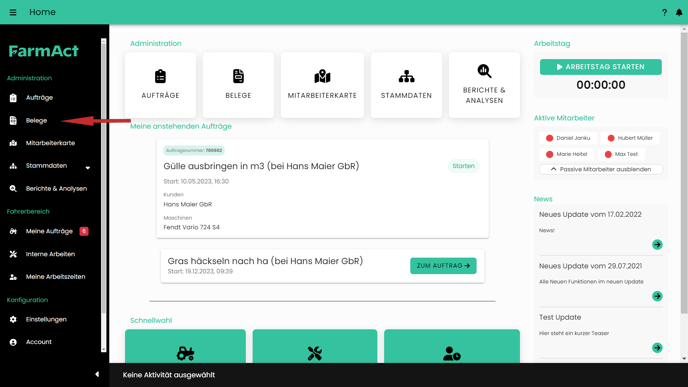Viewport: 688px width, 387px height.
Task: Click the help question mark icon
Action: click(x=664, y=12)
